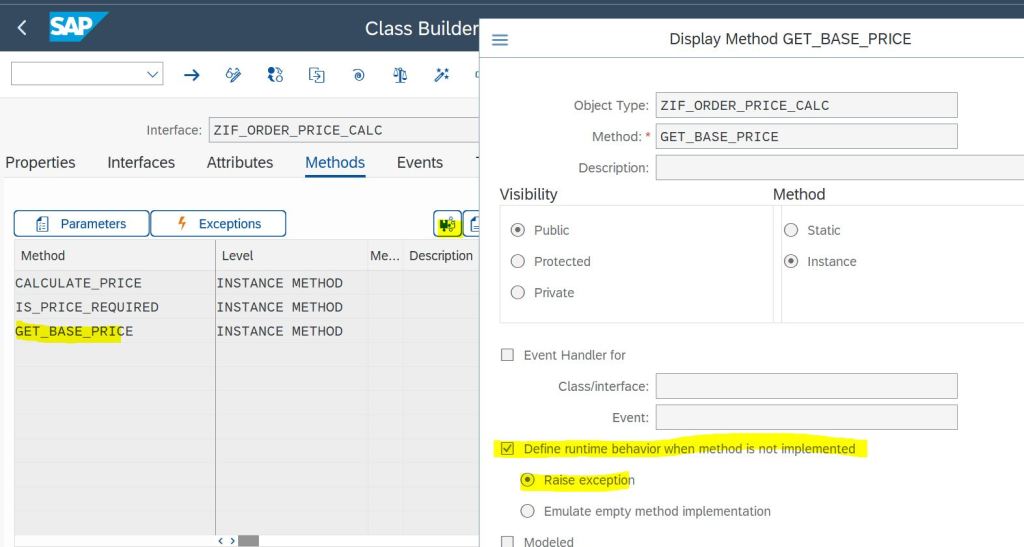Select the Raise exception option
Image resolution: width=1024 pixels, height=547 pixels.
pos(528,480)
